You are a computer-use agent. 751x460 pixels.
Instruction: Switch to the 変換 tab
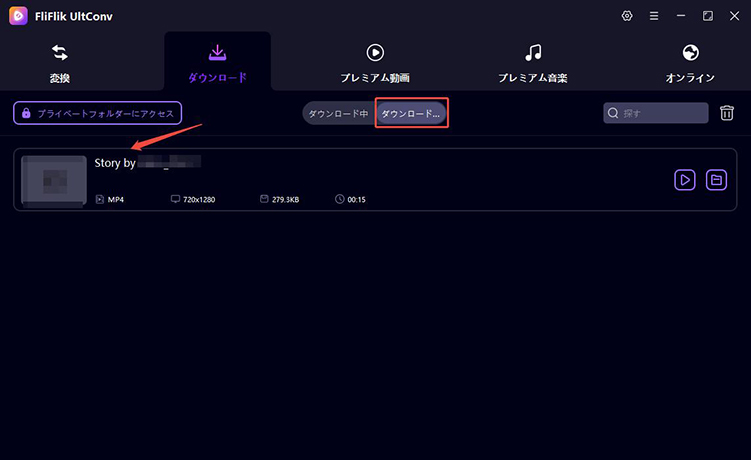59,62
